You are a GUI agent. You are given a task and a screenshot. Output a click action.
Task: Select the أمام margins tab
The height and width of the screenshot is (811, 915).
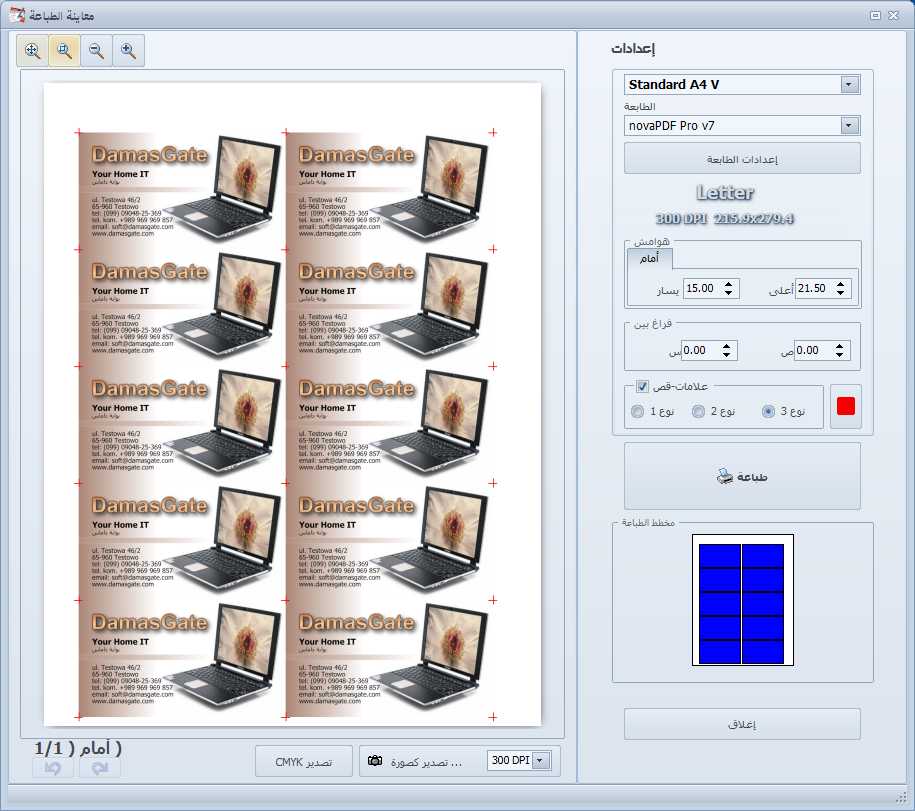pyautogui.click(x=649, y=258)
